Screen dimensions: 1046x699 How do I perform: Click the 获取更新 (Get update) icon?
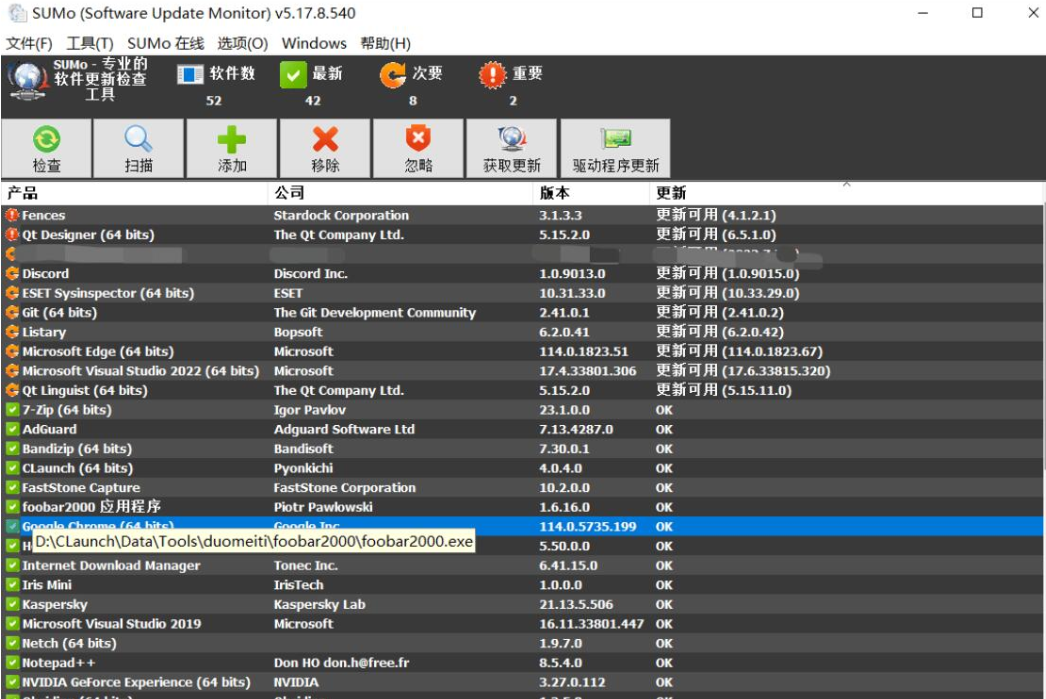[x=511, y=140]
